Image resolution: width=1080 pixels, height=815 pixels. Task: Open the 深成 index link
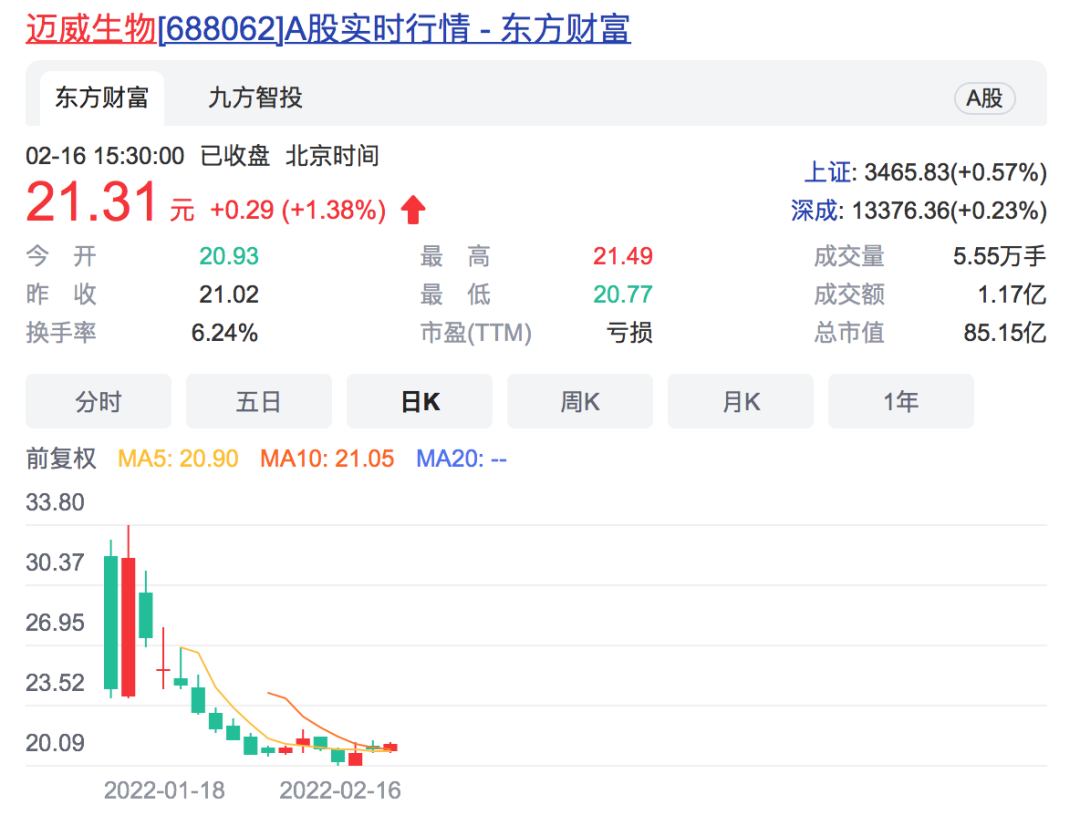tap(815, 211)
